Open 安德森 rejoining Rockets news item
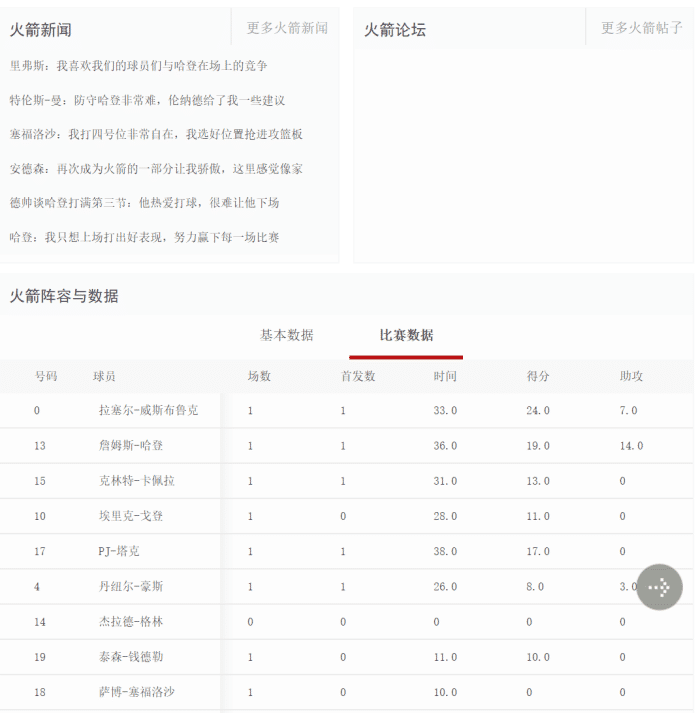 point(156,169)
